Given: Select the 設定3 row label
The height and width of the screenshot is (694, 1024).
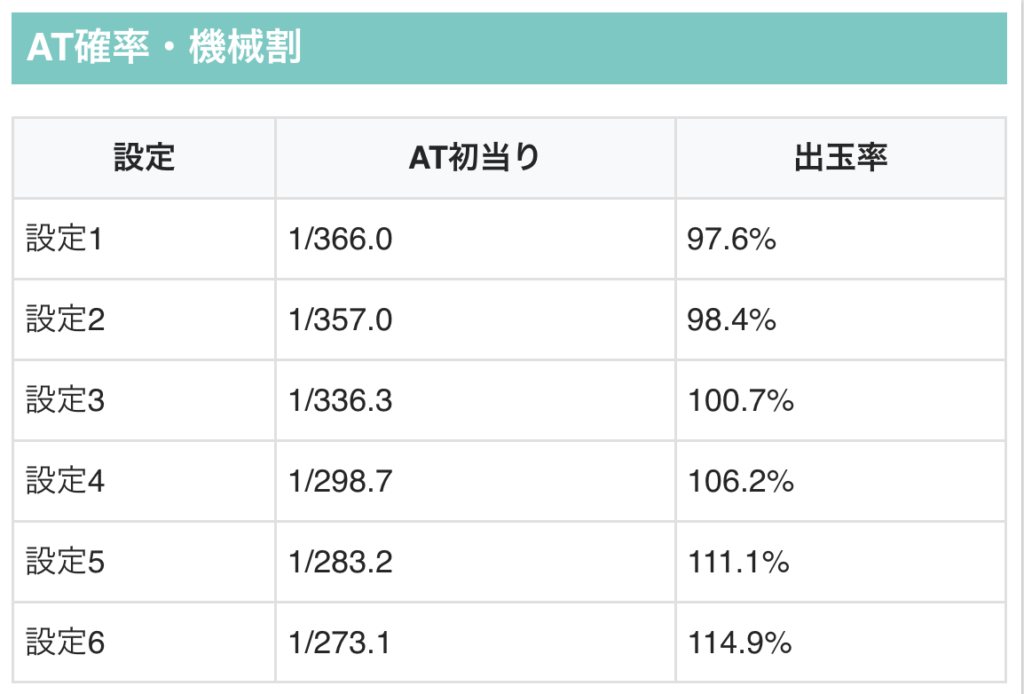Looking at the screenshot, I should (x=65, y=401).
